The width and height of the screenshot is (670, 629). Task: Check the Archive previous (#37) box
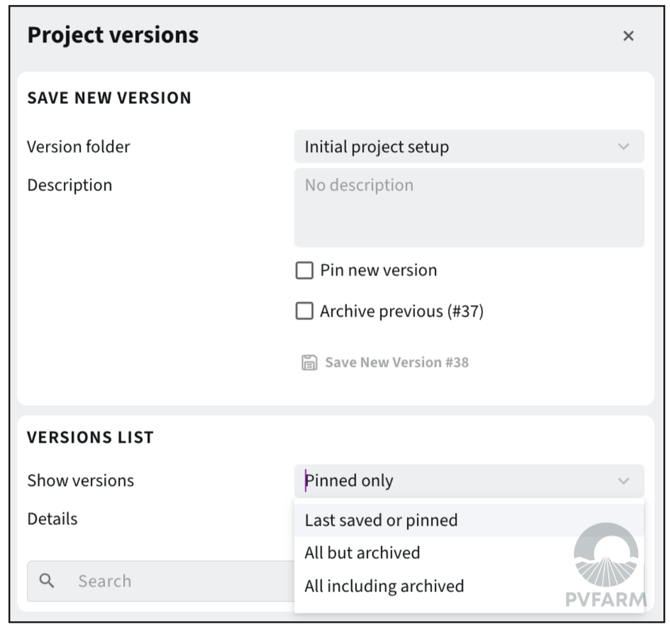click(305, 311)
